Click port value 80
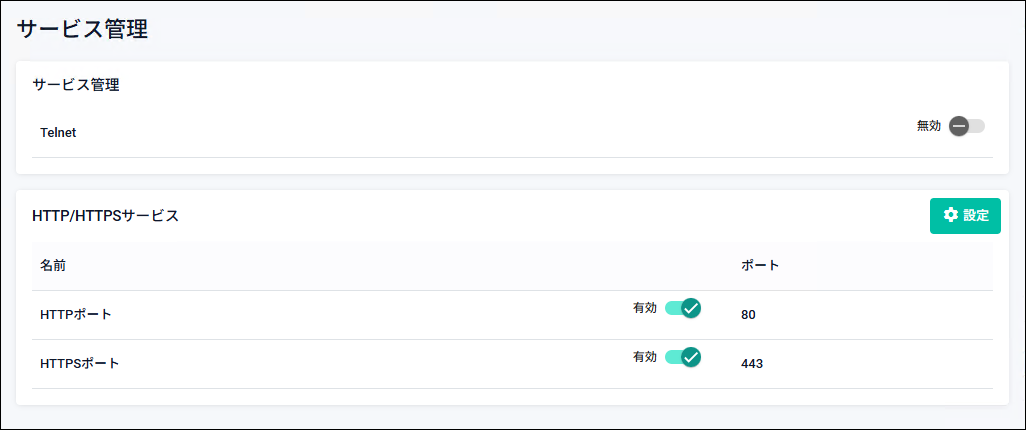Image resolution: width=1026 pixels, height=430 pixels. (749, 315)
